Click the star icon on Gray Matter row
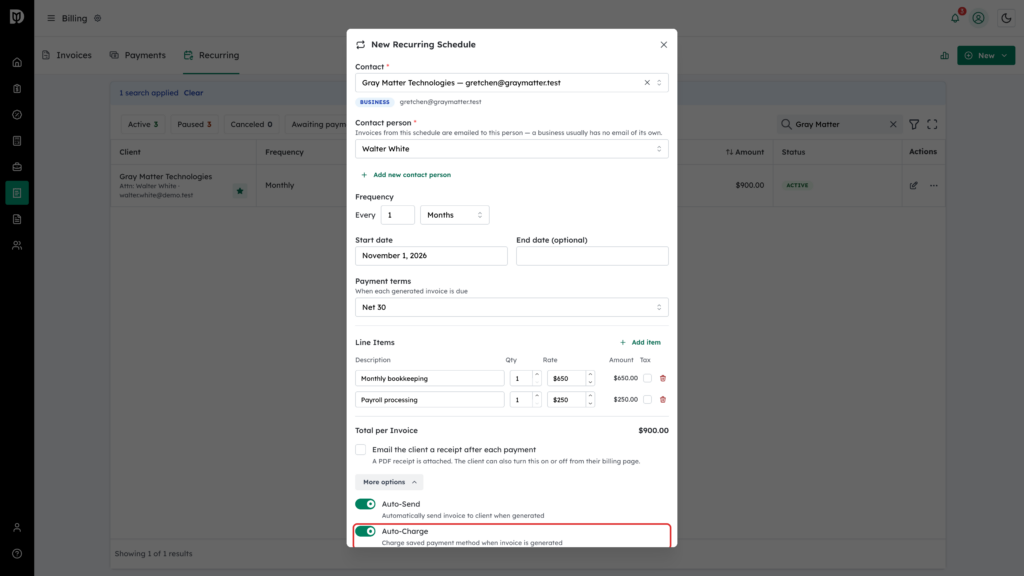 tap(240, 191)
